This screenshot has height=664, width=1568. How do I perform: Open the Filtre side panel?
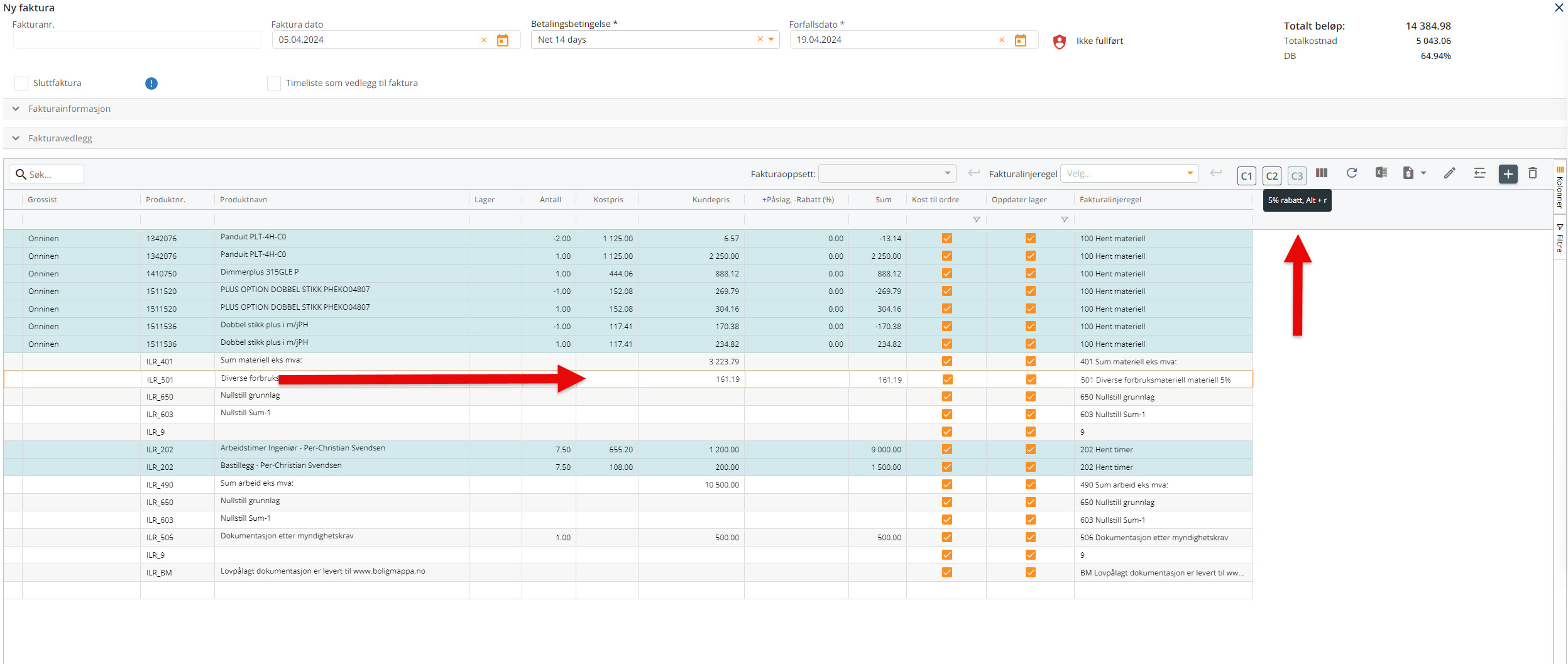click(x=1559, y=237)
